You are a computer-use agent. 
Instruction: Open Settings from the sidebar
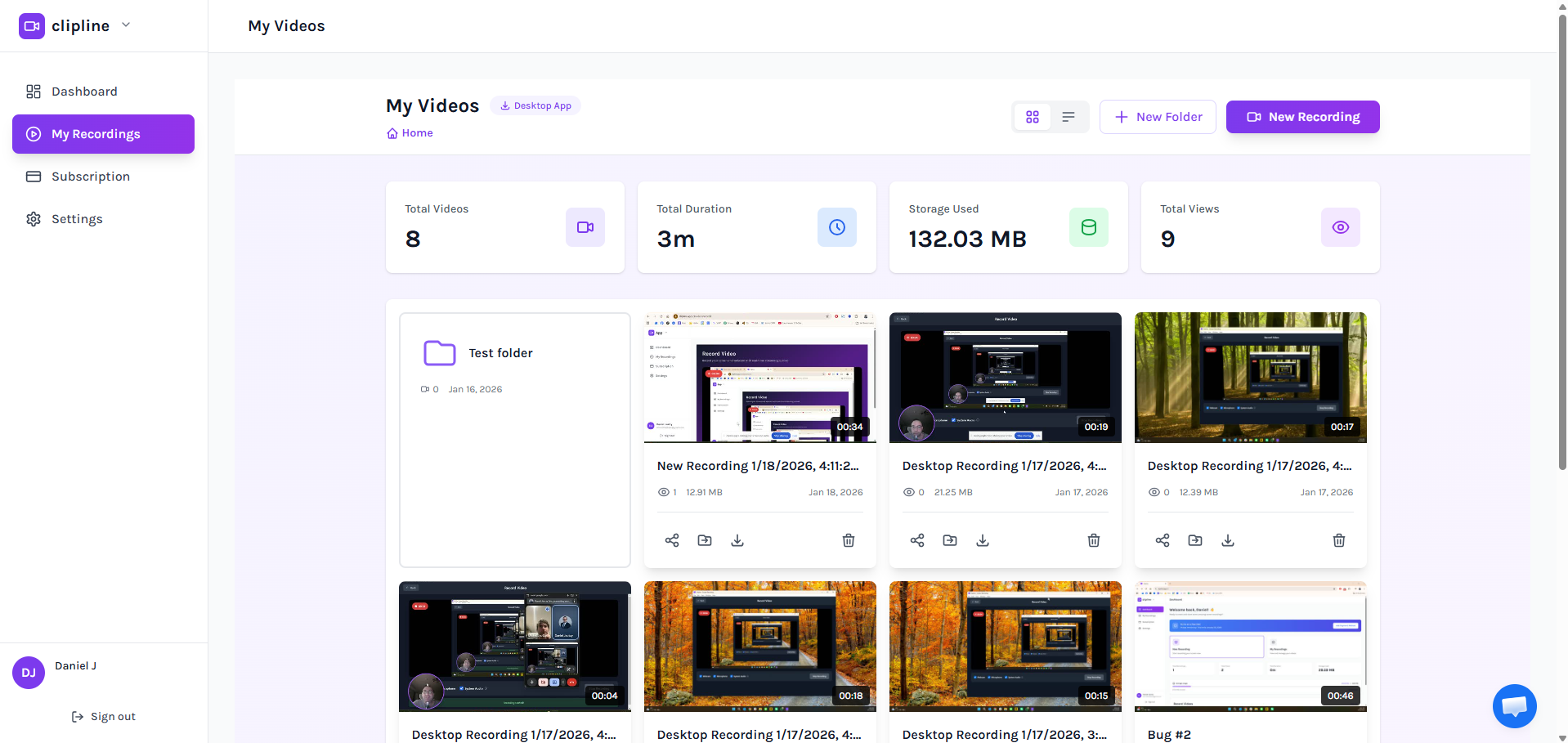tap(103, 219)
